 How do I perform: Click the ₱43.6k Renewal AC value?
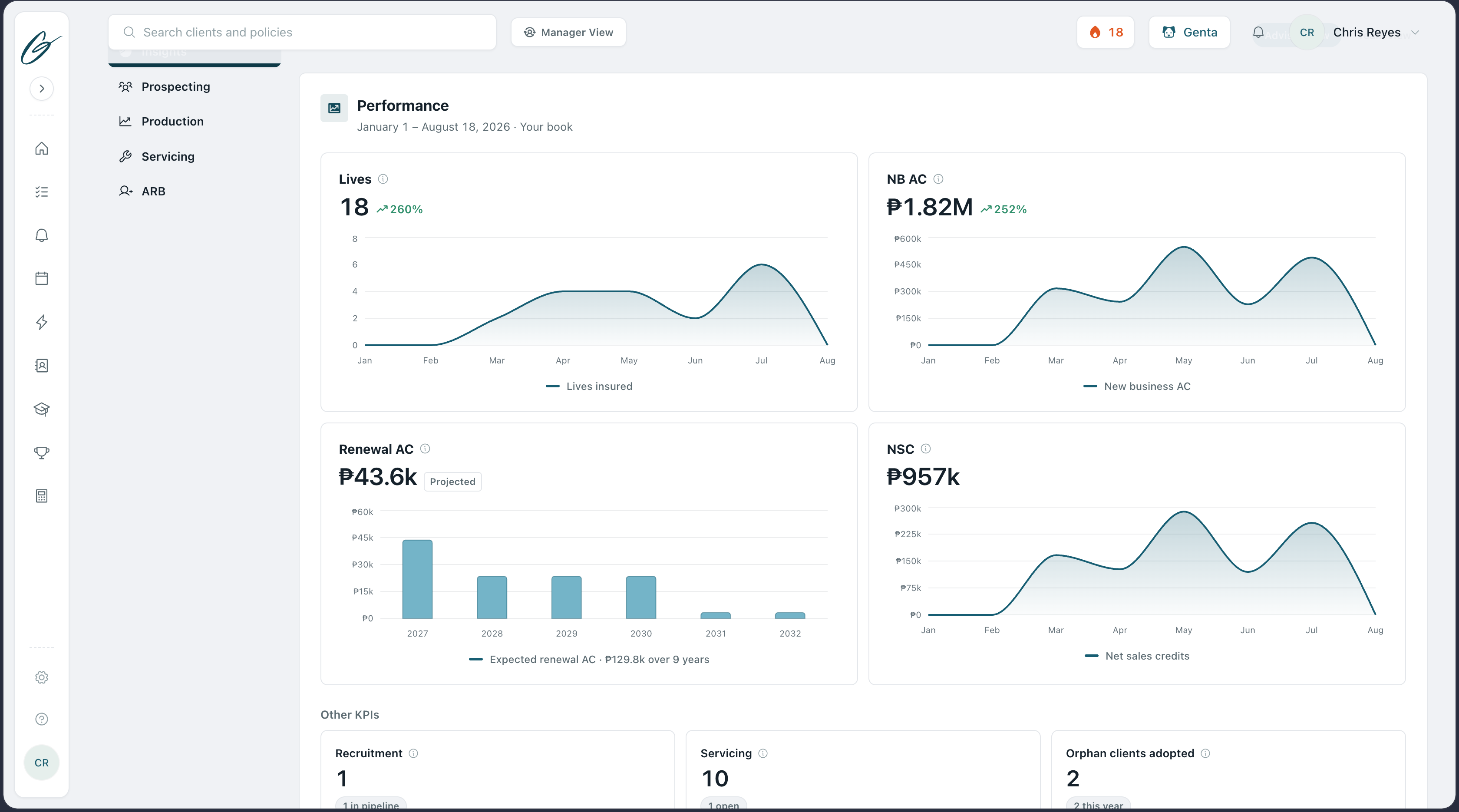(x=378, y=477)
